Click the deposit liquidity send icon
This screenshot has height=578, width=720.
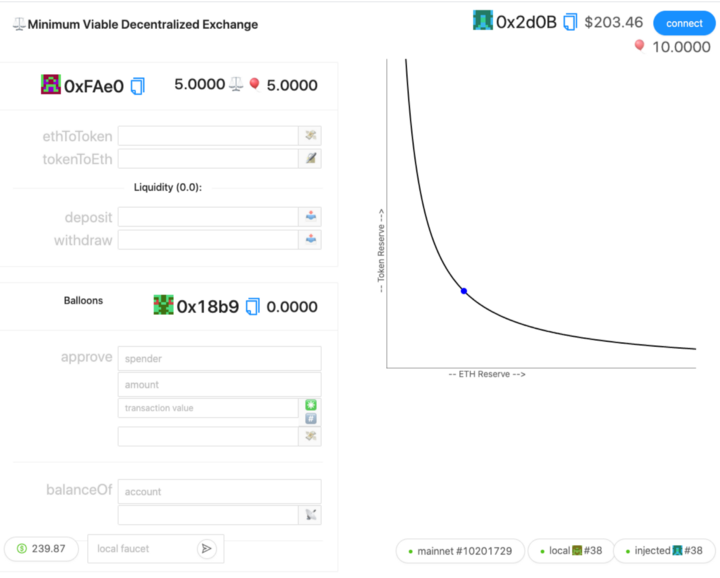click(311, 217)
